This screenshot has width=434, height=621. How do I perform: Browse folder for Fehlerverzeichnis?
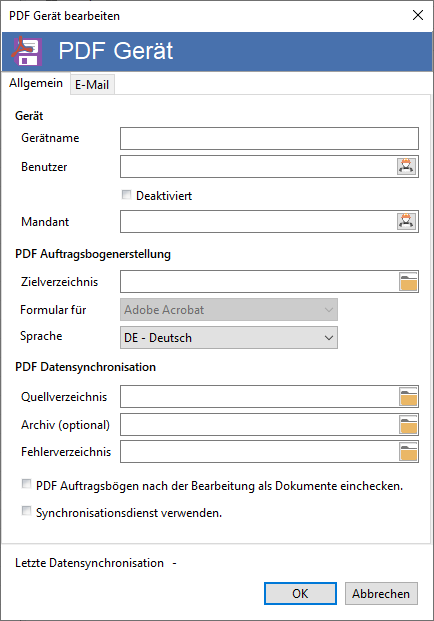click(408, 452)
